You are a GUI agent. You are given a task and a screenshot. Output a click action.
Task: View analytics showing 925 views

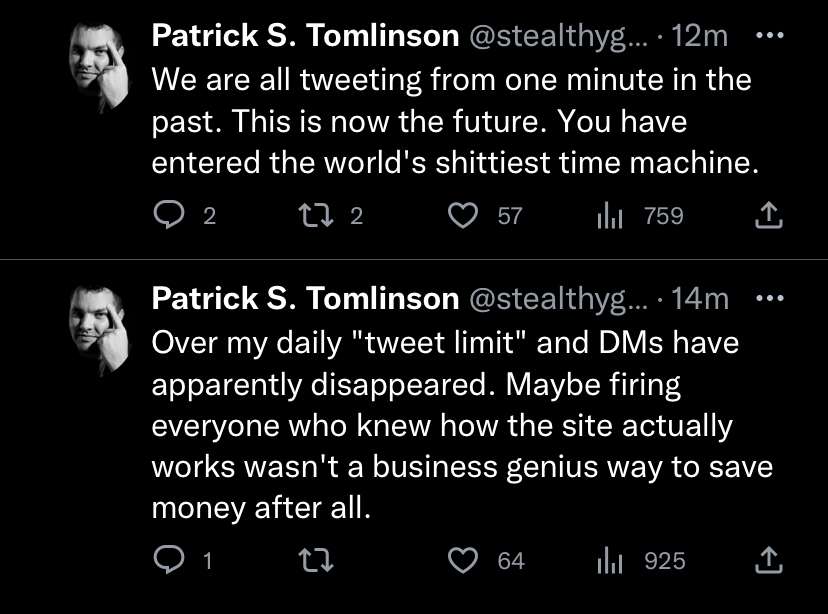point(610,560)
